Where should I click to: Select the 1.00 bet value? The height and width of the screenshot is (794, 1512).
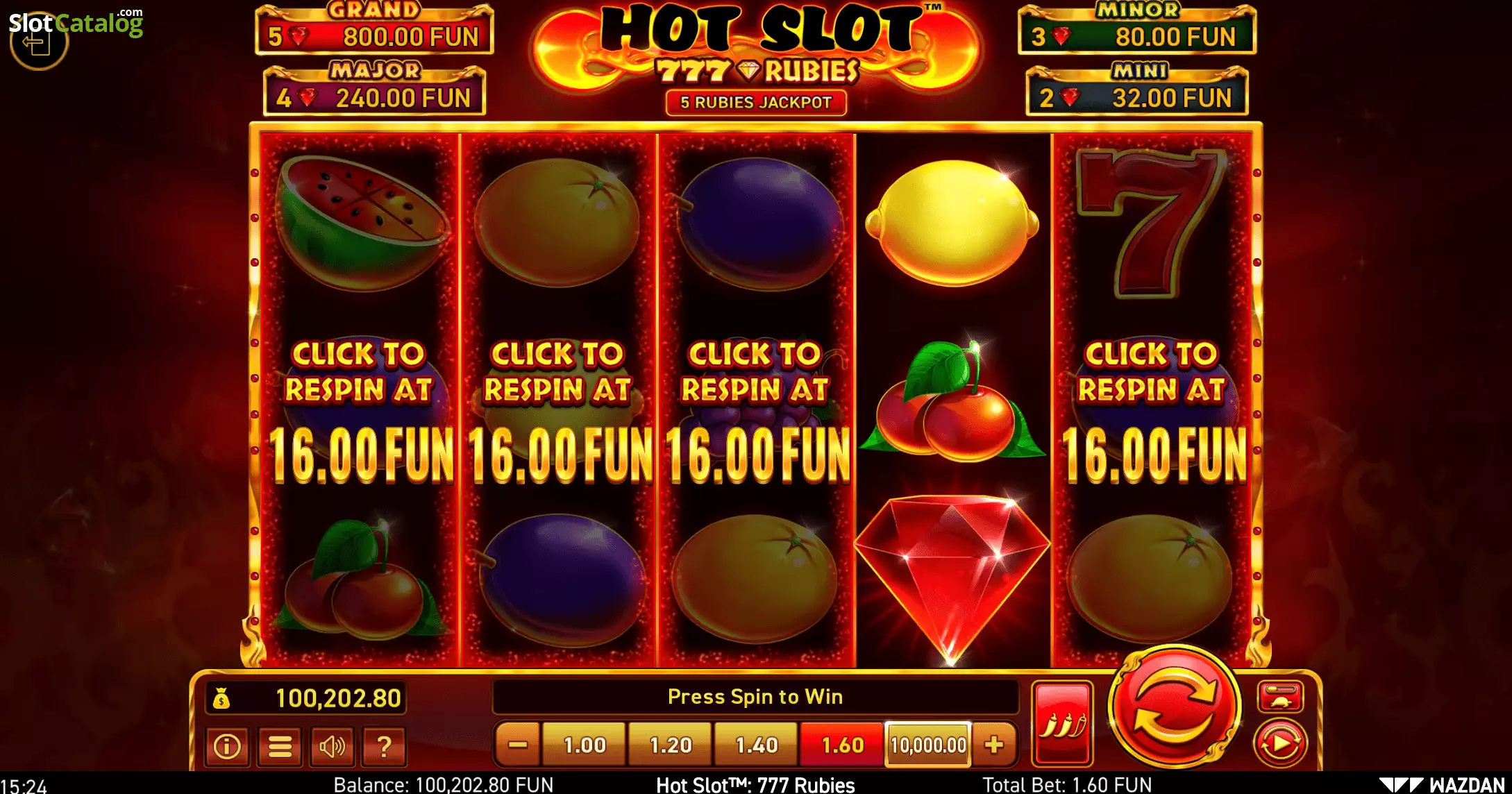coord(585,745)
